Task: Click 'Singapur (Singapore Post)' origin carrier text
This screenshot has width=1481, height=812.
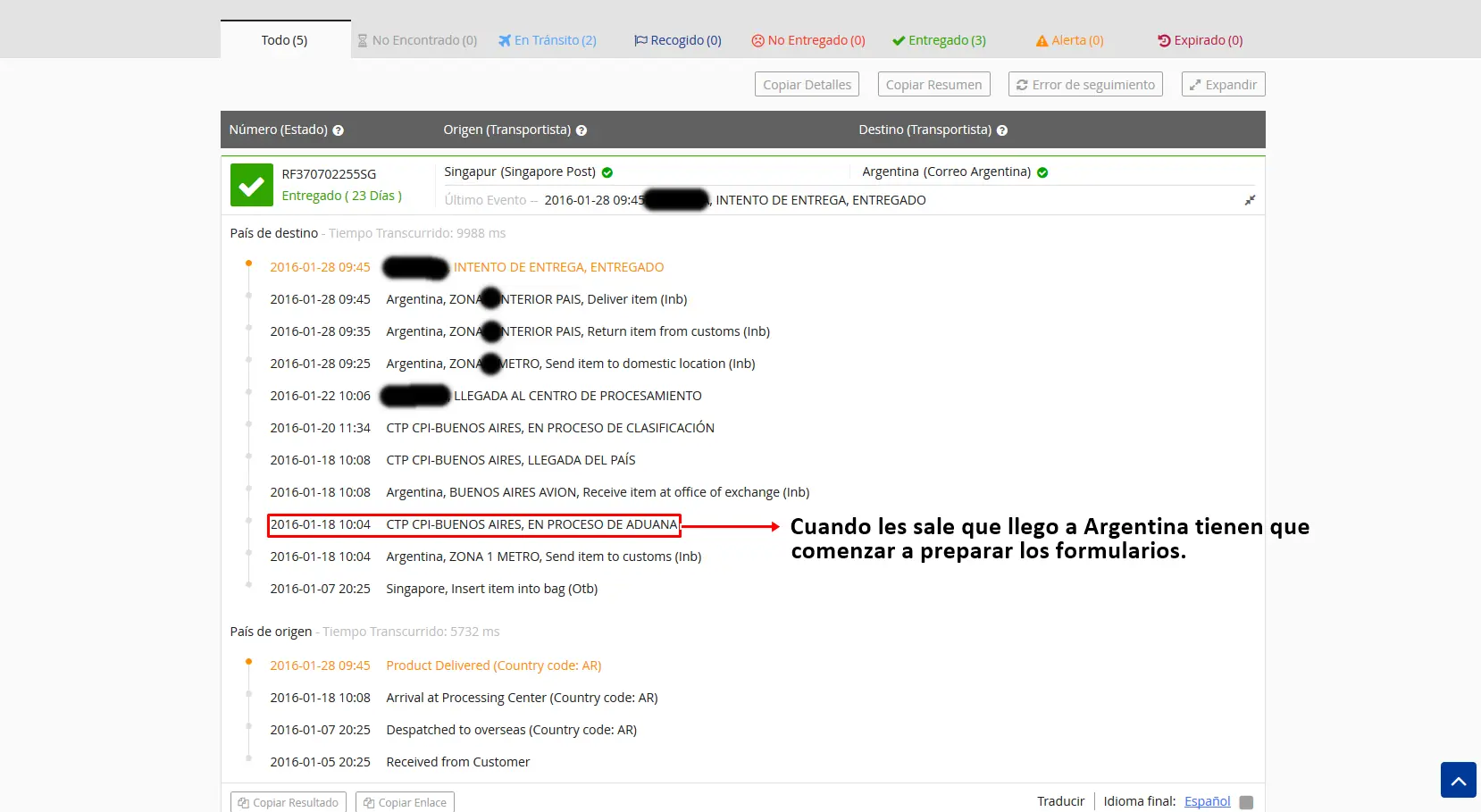Action: click(520, 172)
